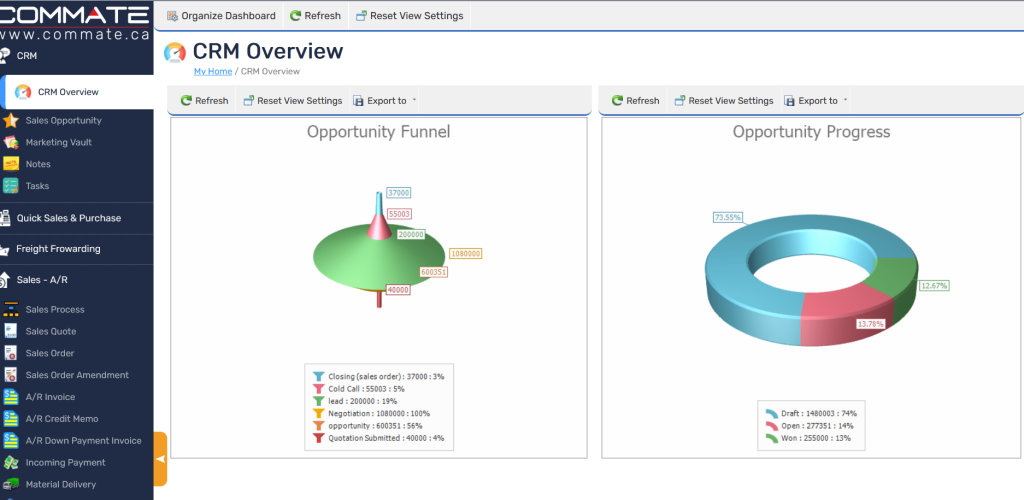Click Reset View Settings in Funnel toolbar
This screenshot has height=500, width=1024.
coord(293,101)
